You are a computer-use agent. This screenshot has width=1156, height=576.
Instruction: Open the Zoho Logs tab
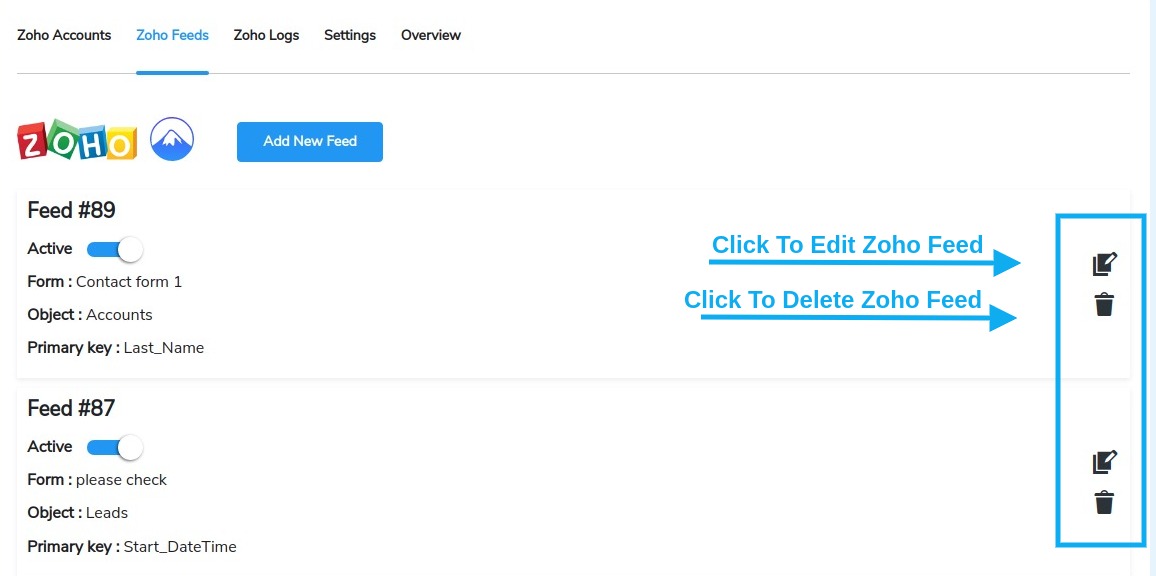[266, 35]
